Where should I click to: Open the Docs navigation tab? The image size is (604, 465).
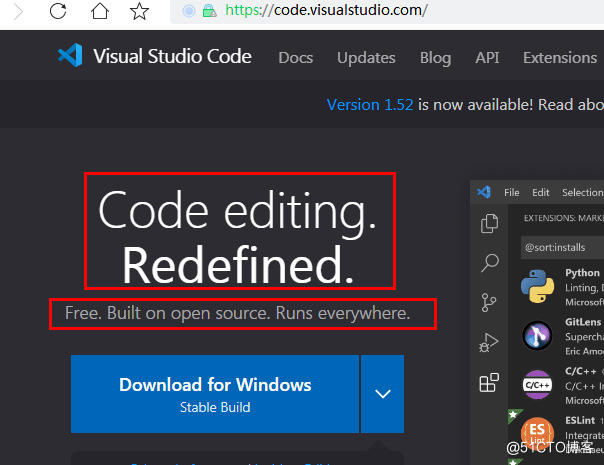tap(295, 57)
